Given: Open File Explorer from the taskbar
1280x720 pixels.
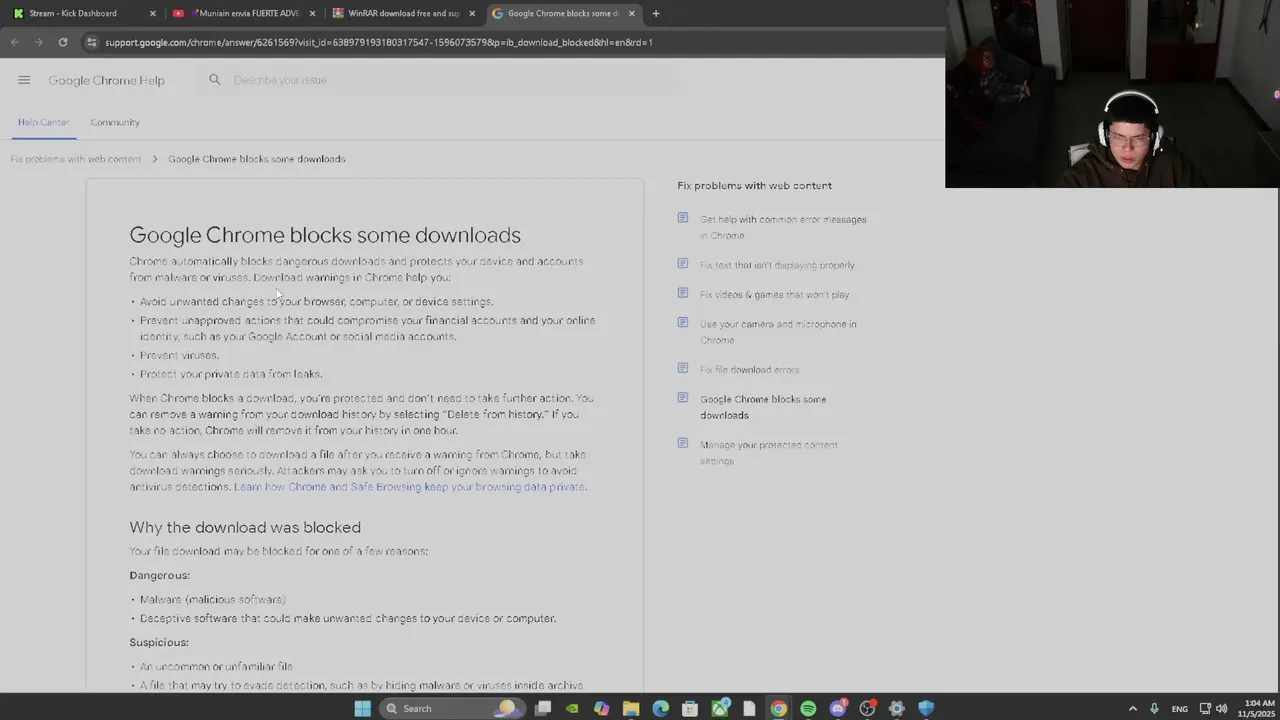Looking at the screenshot, I should [x=631, y=708].
